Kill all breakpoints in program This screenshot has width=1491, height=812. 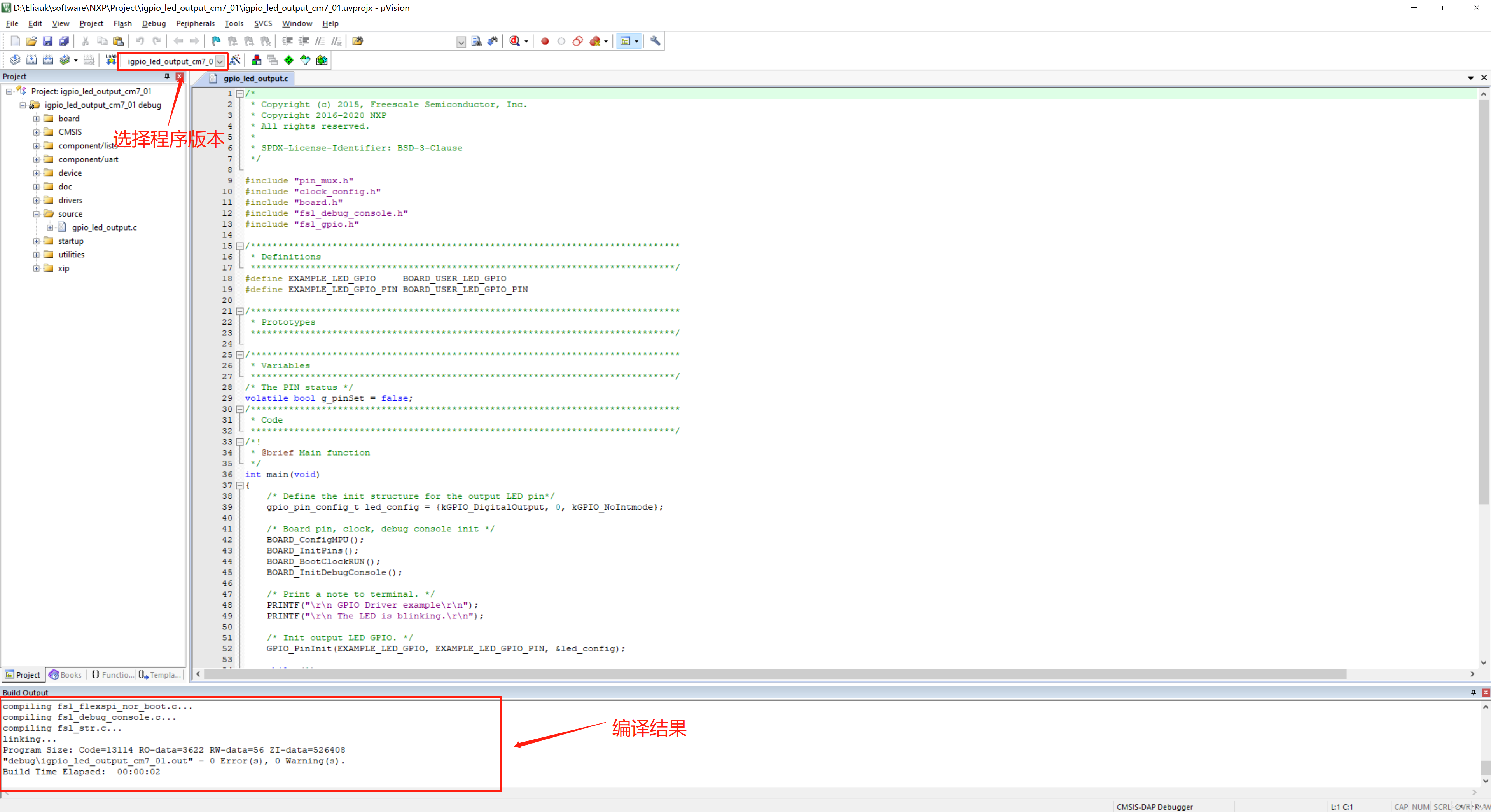596,41
